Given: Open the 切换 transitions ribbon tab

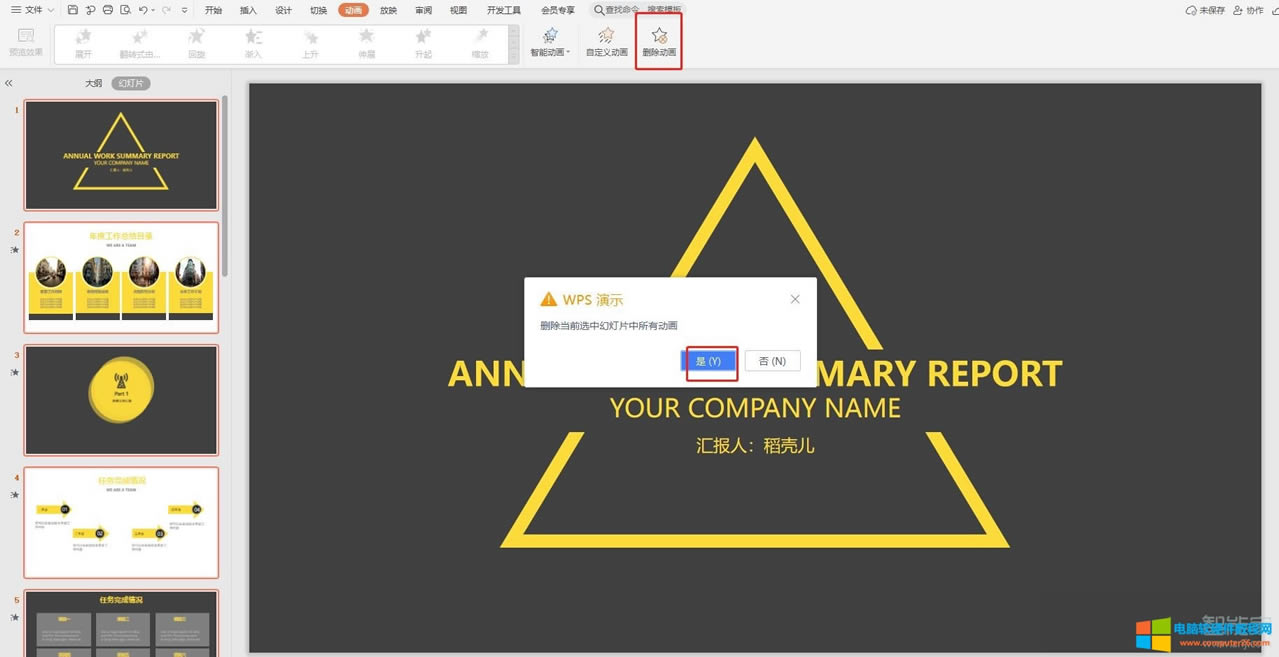Looking at the screenshot, I should coord(318,10).
